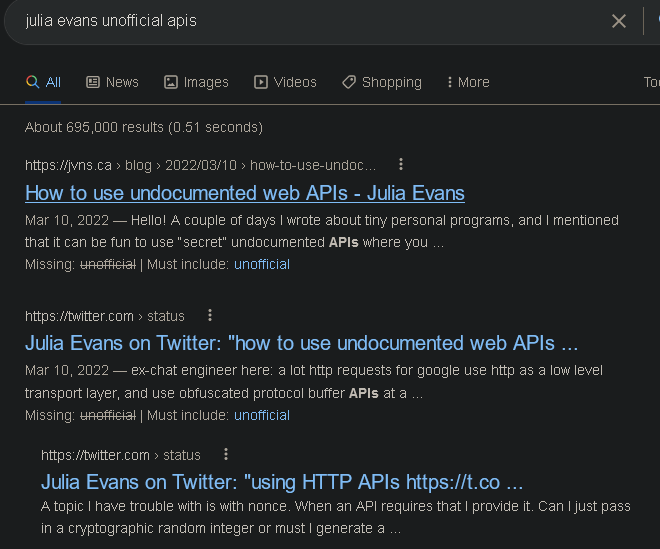Open 'How to use undocumented web APIs - Julia Evans'
Screen dimensions: 660x549
(x=245, y=193)
